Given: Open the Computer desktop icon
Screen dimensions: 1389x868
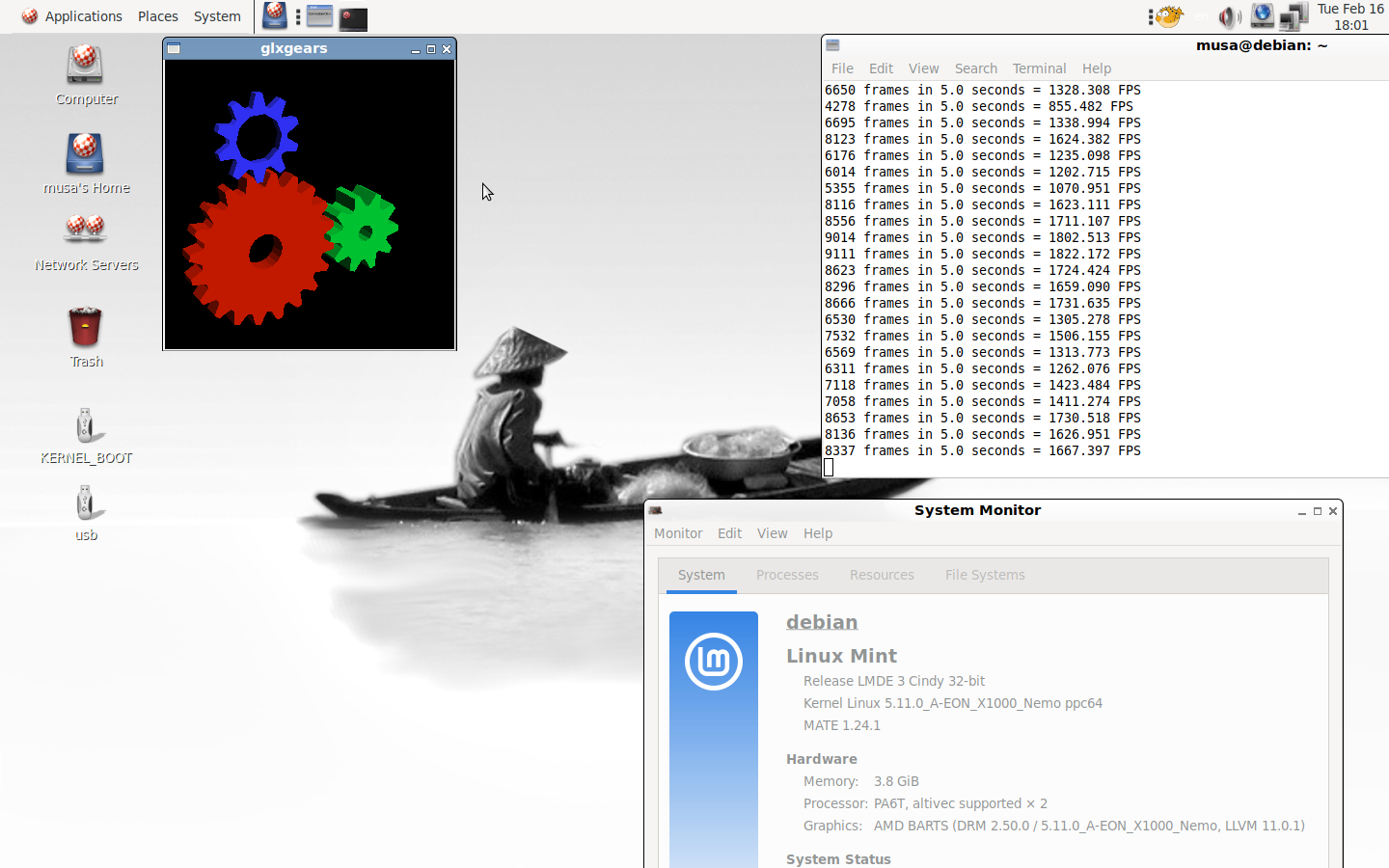Looking at the screenshot, I should 86,66.
